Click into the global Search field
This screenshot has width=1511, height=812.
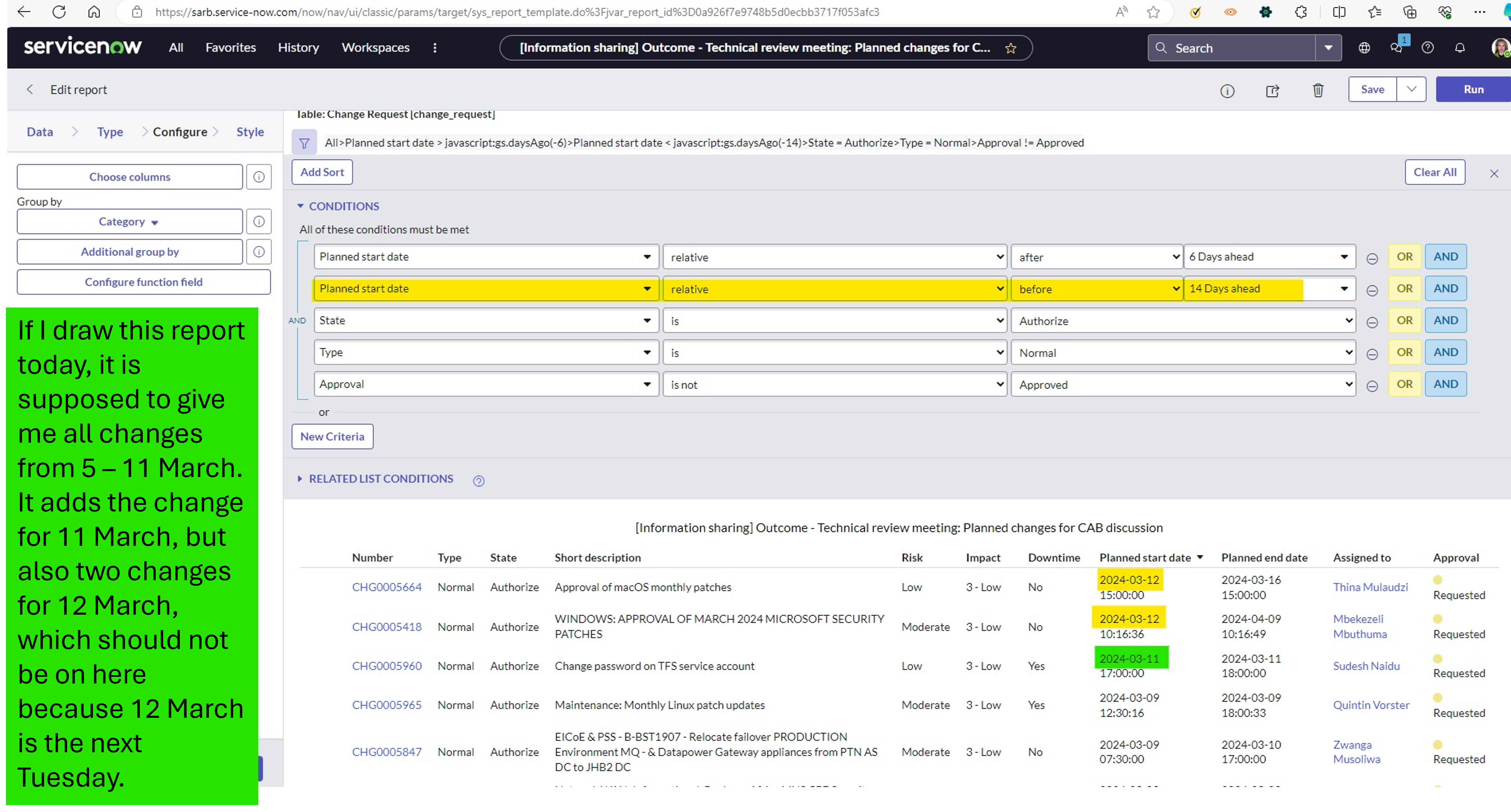tap(1232, 48)
